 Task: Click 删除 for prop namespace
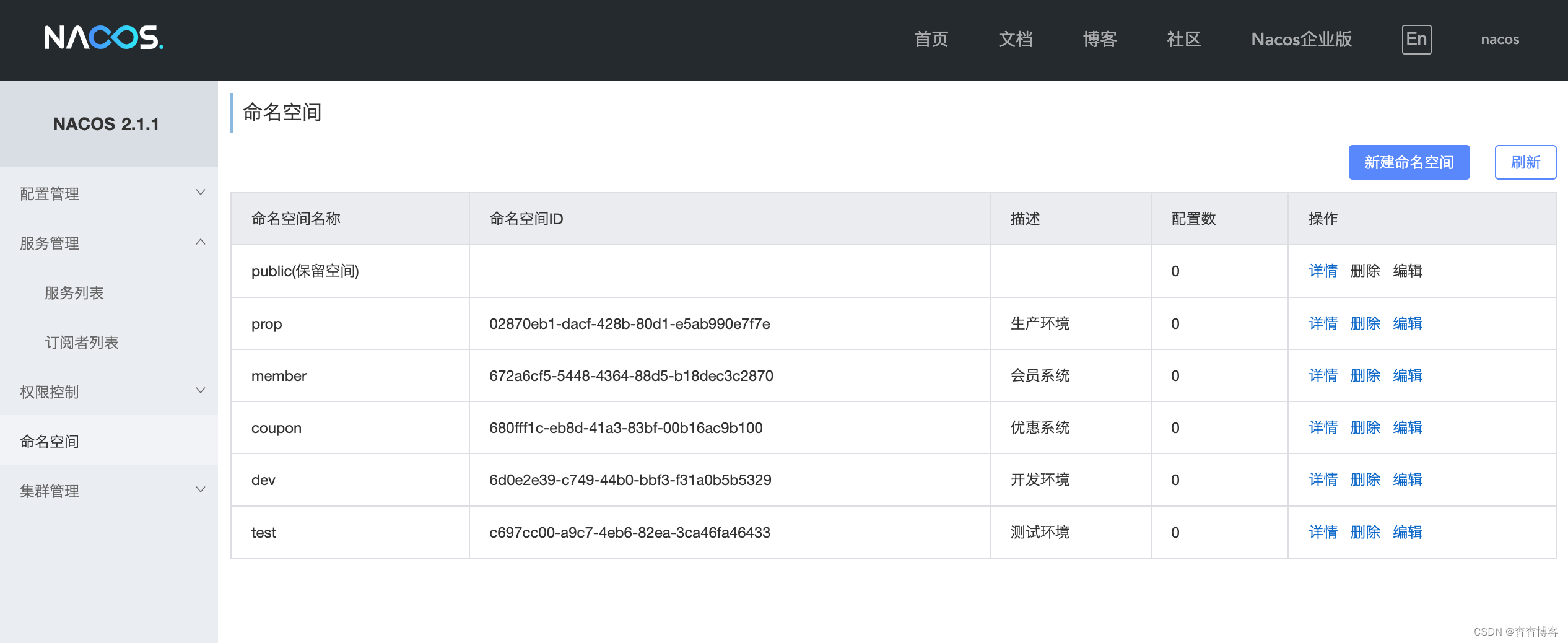pyautogui.click(x=1365, y=323)
